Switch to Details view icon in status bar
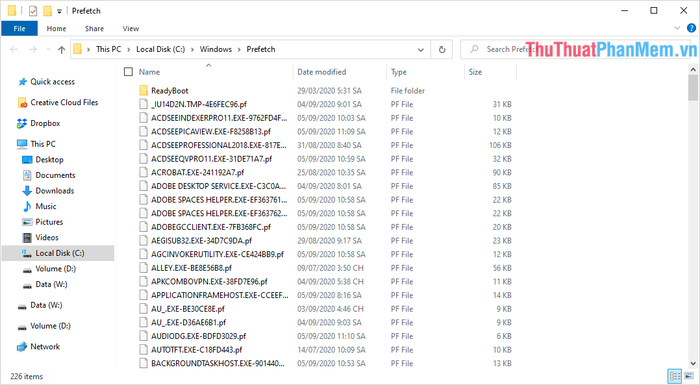This screenshot has height=385, width=700. pyautogui.click(x=675, y=376)
